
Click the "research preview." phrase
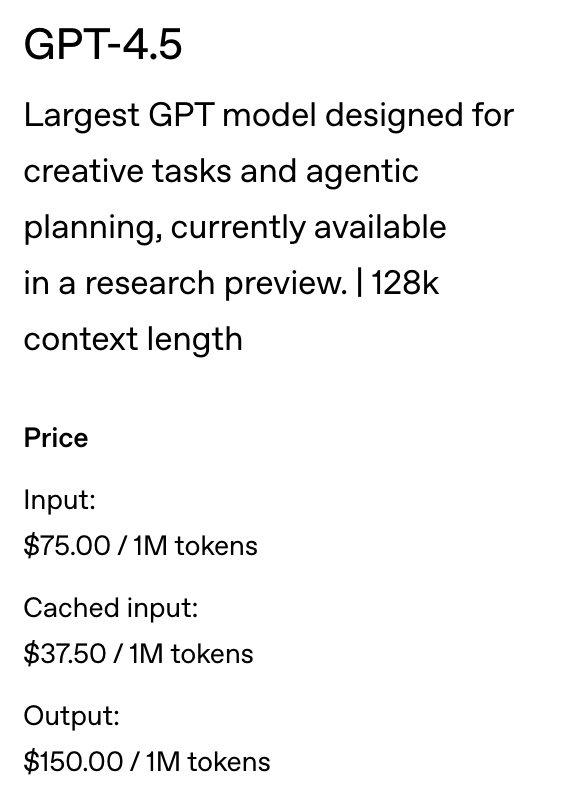pyautogui.click(x=216, y=284)
